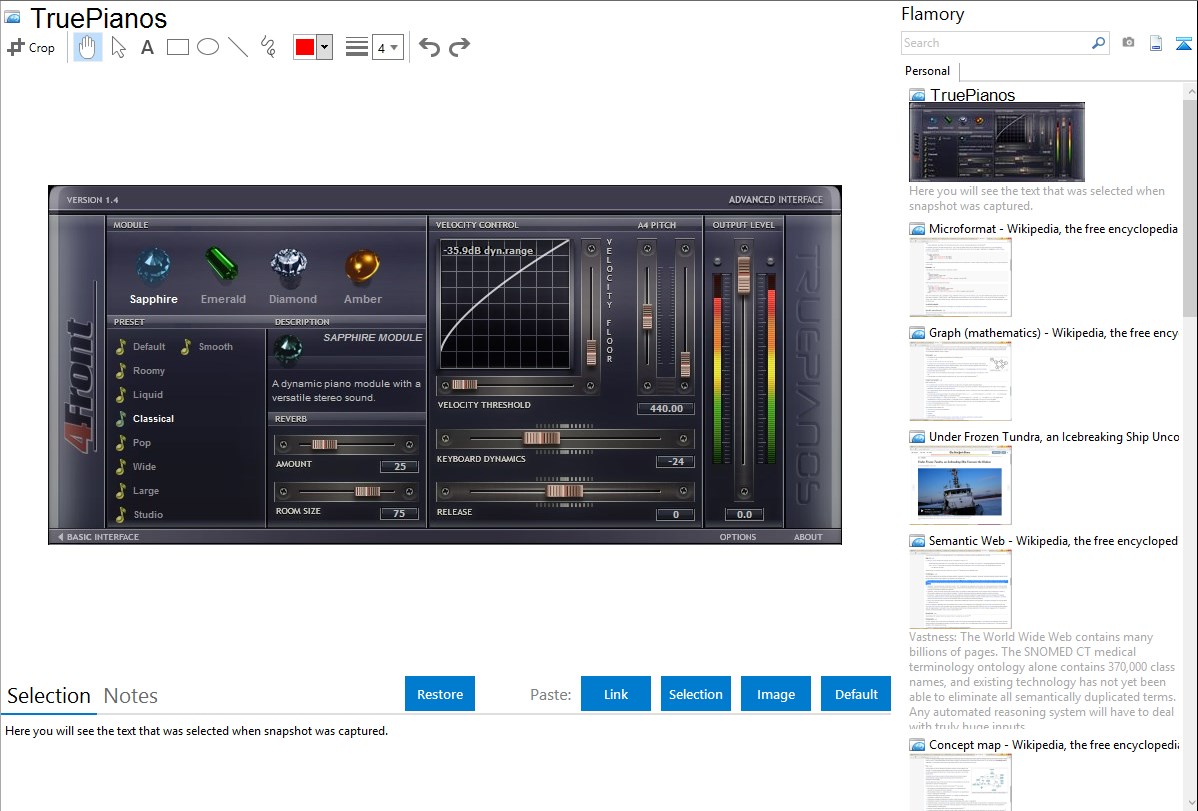
Task: Open the Semantic Web snapshot title
Action: 1053,540
